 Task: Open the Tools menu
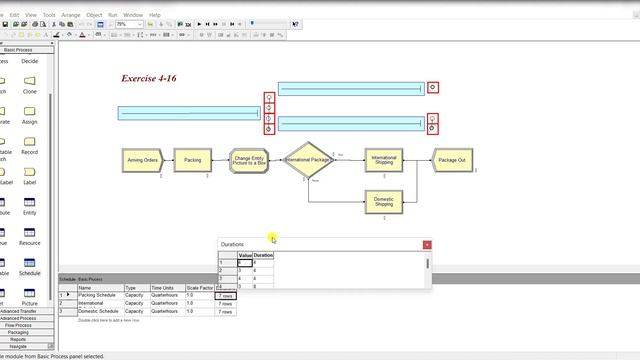pos(49,15)
